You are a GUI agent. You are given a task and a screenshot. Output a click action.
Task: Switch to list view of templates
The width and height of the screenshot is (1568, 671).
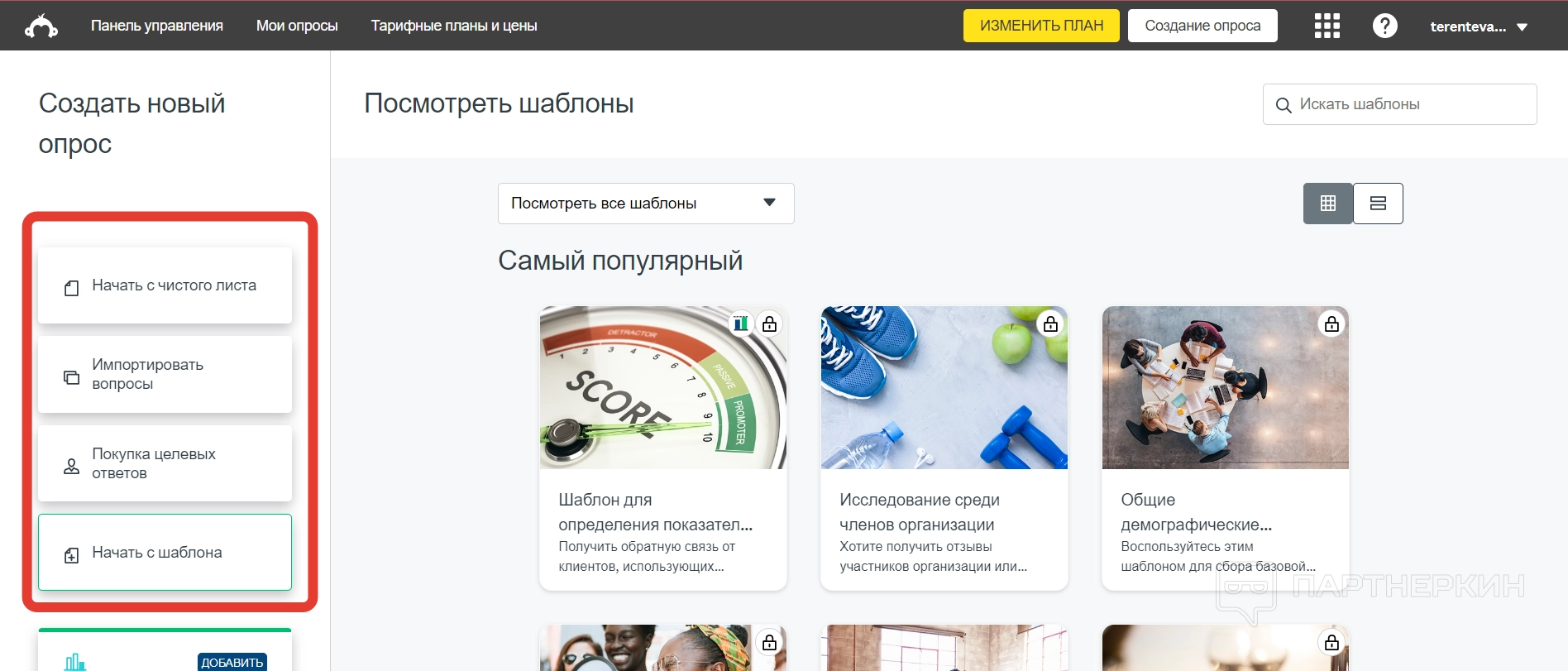click(1378, 204)
